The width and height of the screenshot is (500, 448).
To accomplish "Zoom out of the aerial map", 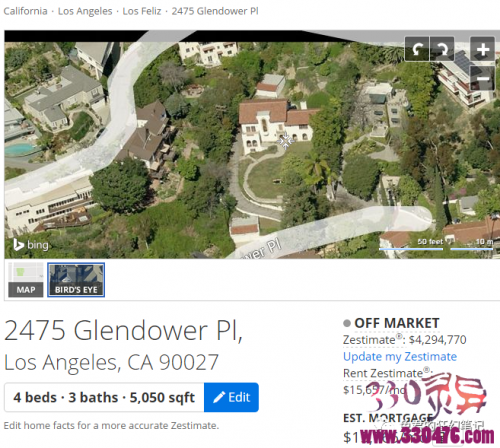I will coord(482,78).
